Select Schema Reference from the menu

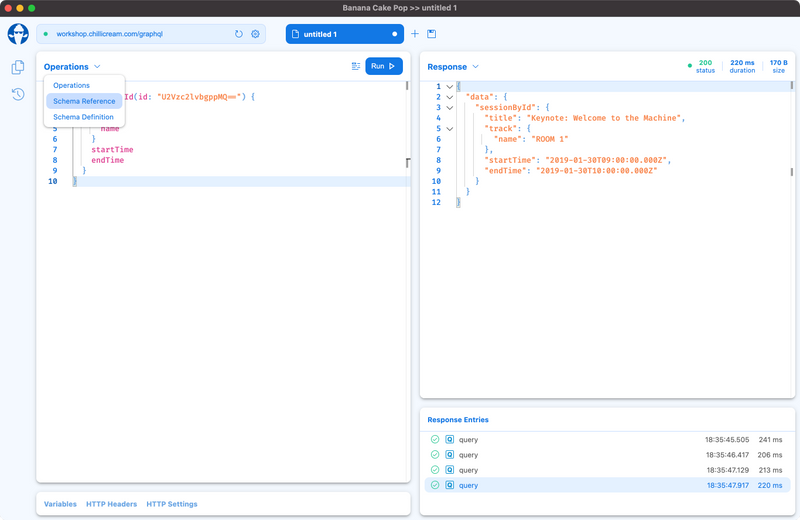pyautogui.click(x=84, y=101)
